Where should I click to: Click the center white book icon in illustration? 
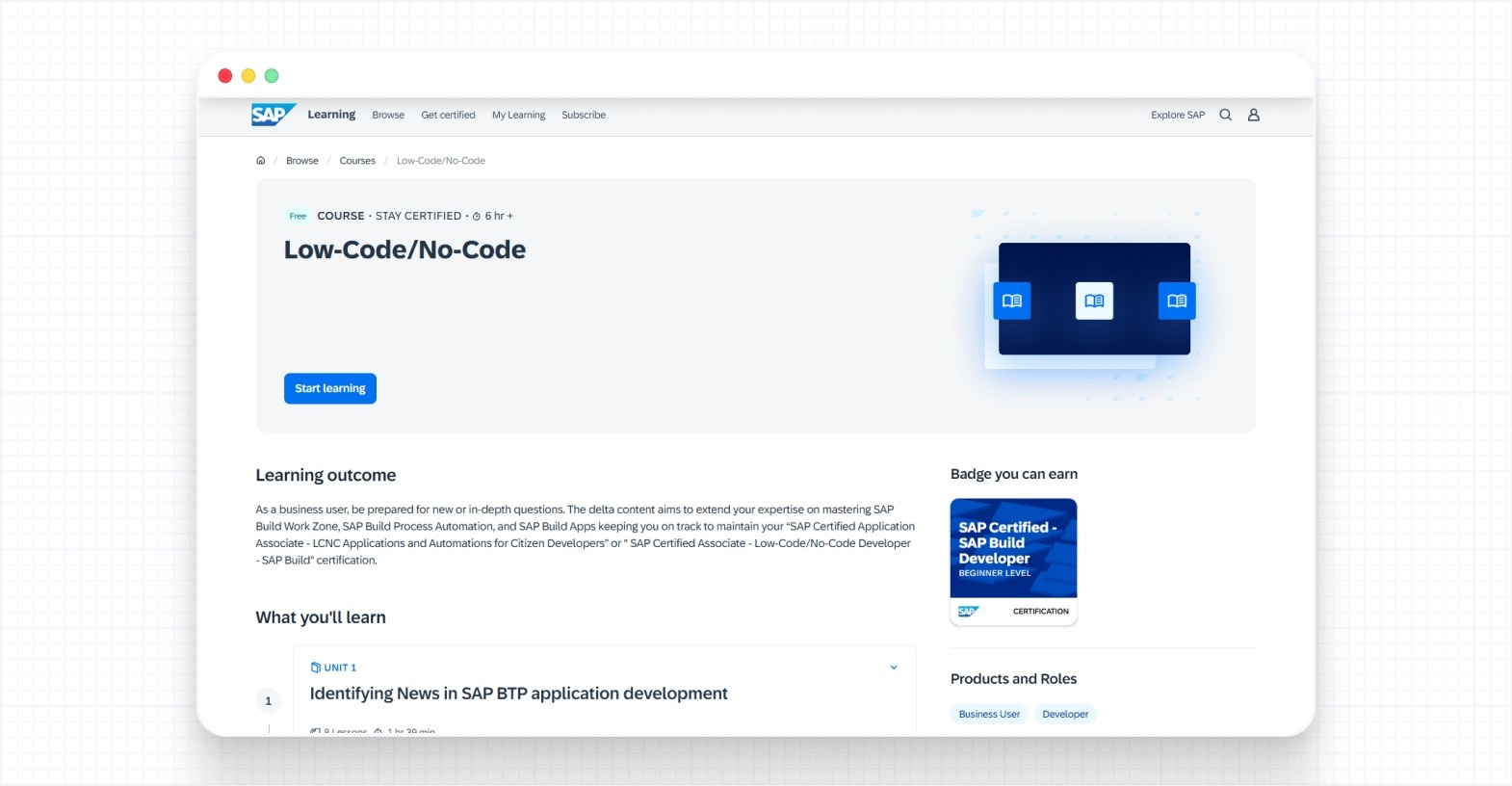1094,301
